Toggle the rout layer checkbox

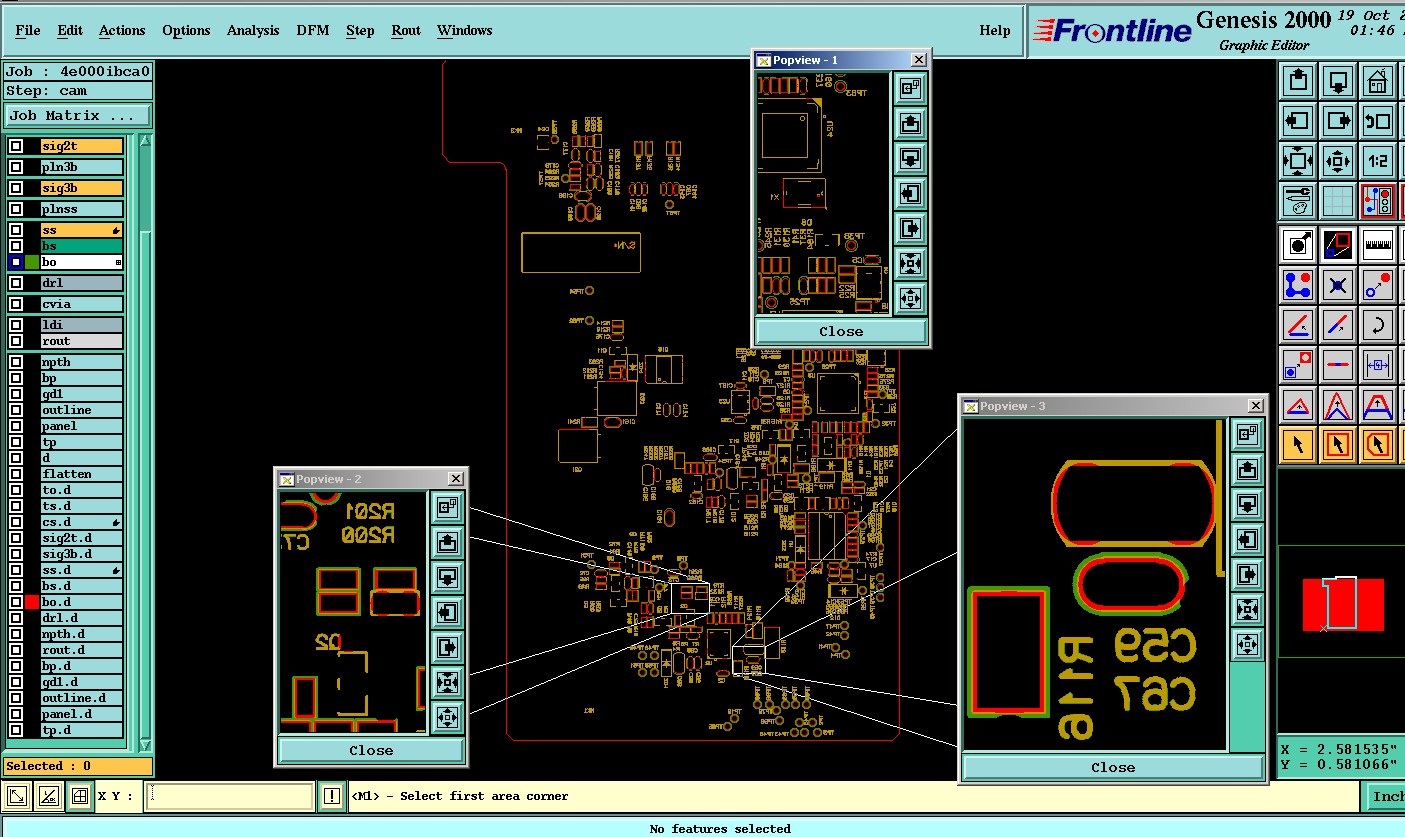(x=16, y=341)
